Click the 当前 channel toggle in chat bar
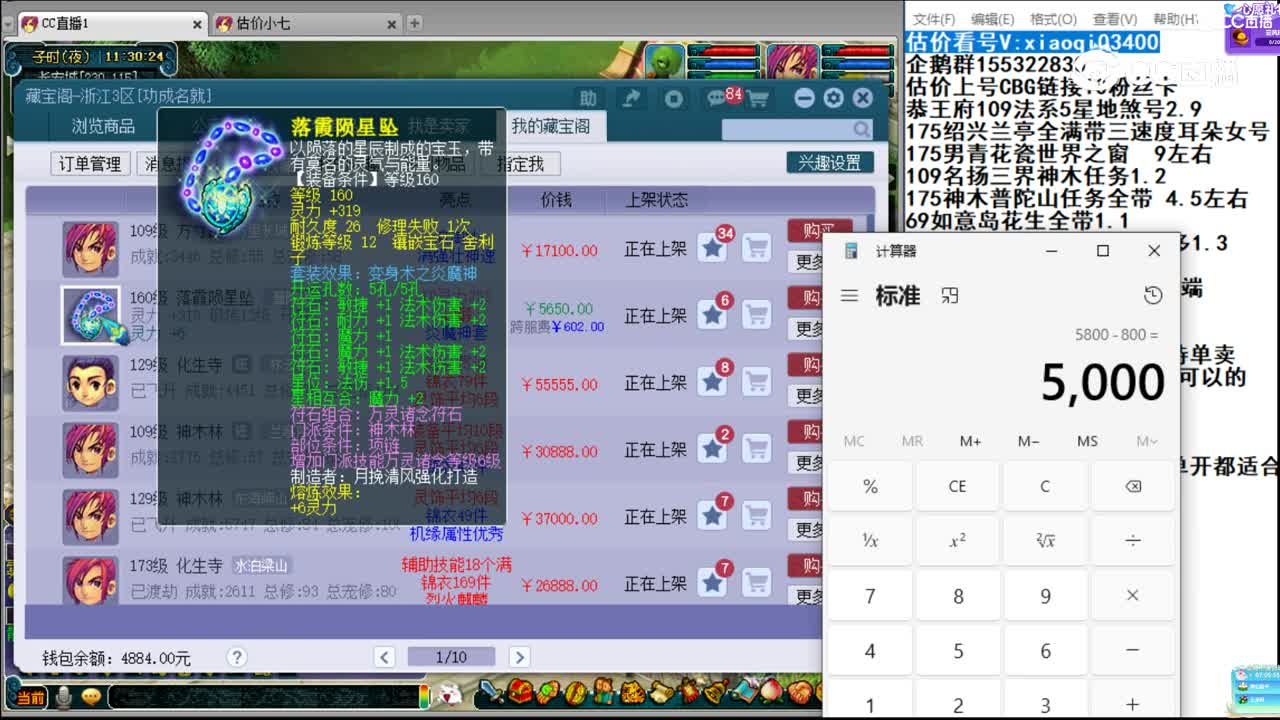Viewport: 1280px width, 720px height. (30, 697)
